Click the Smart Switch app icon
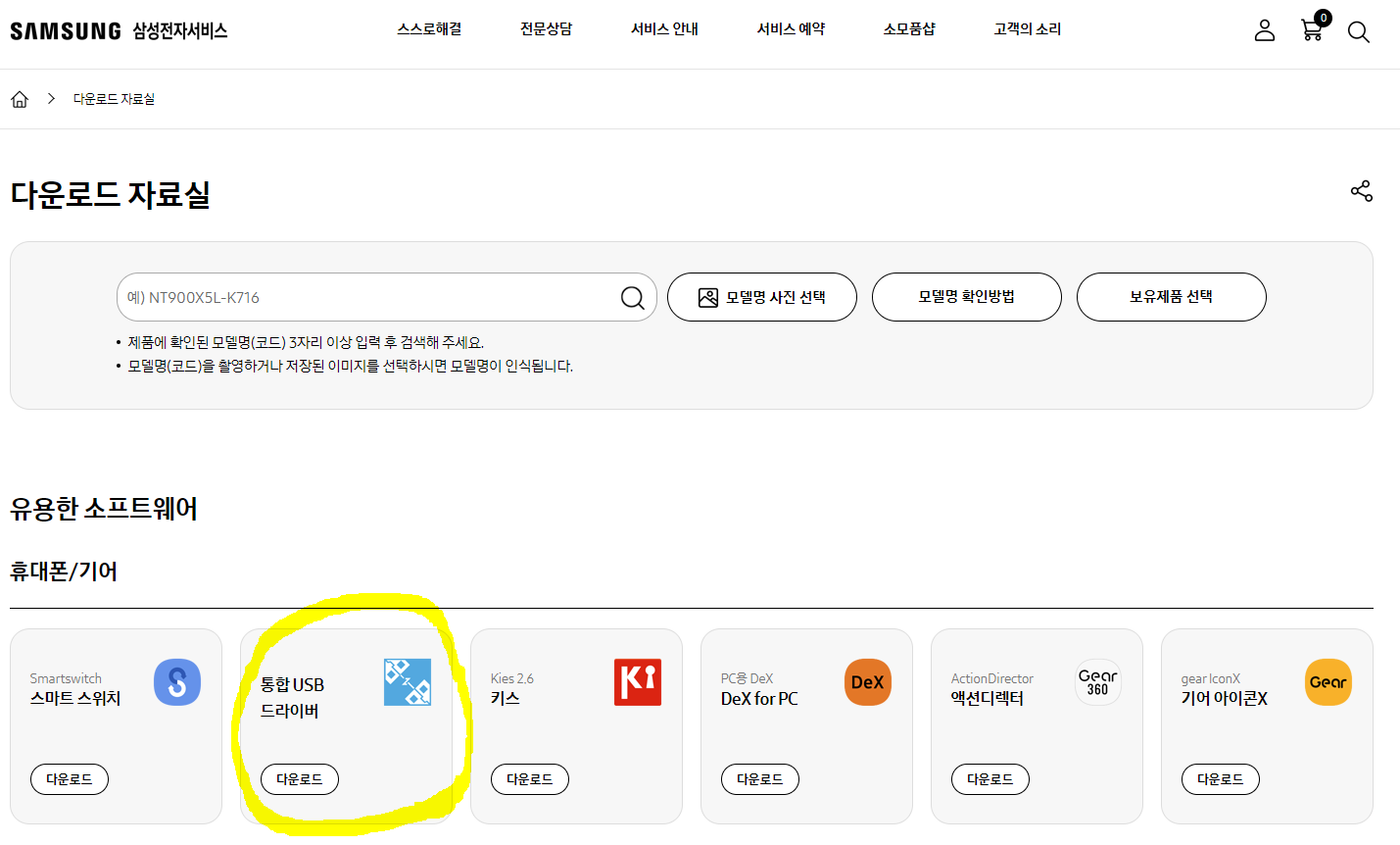 [x=177, y=682]
